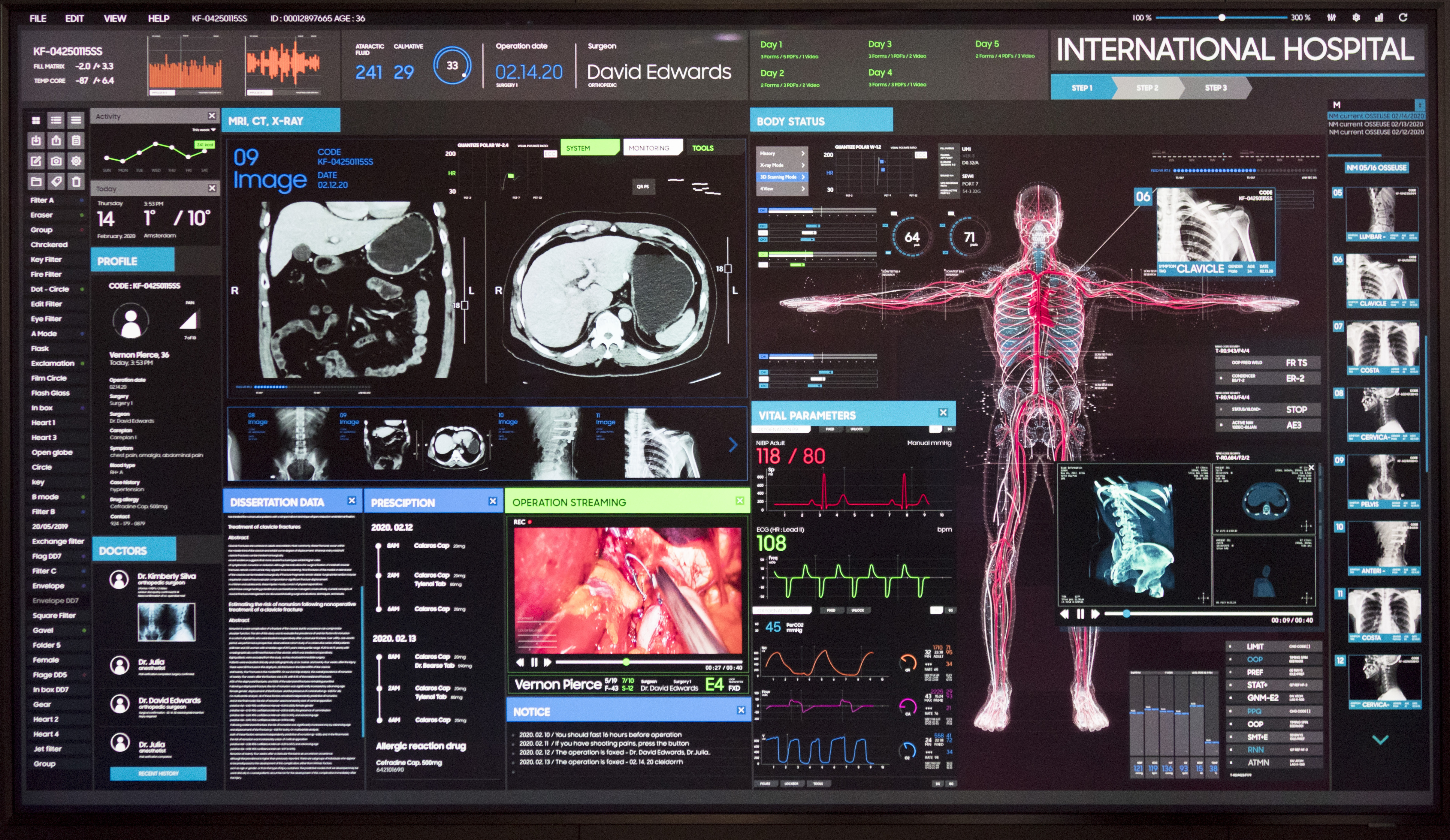Click the RECENT HISTORY button
Screen dimensions: 1450x840
click(158, 774)
